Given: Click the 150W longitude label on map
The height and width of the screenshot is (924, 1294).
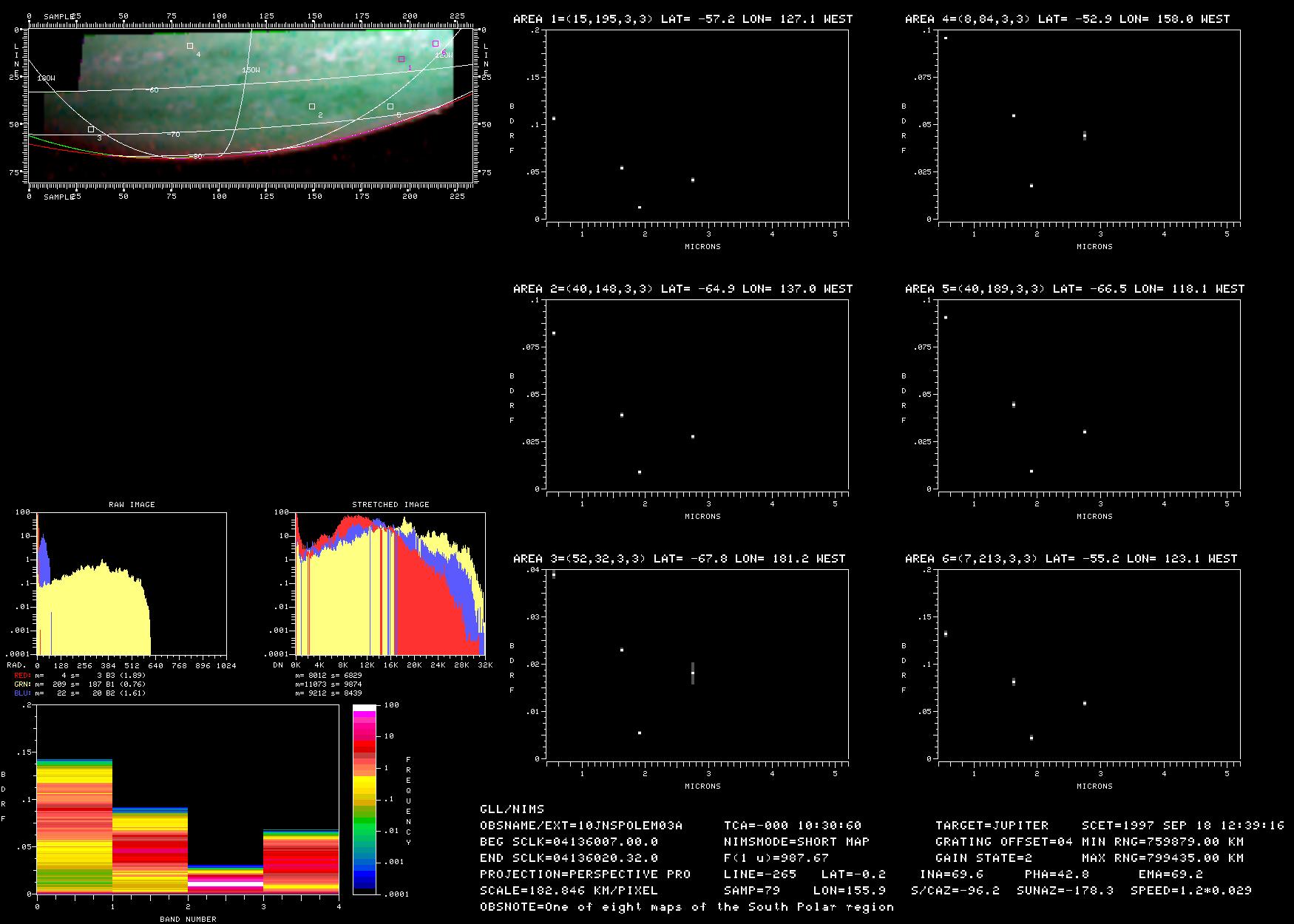Looking at the screenshot, I should pos(251,70).
